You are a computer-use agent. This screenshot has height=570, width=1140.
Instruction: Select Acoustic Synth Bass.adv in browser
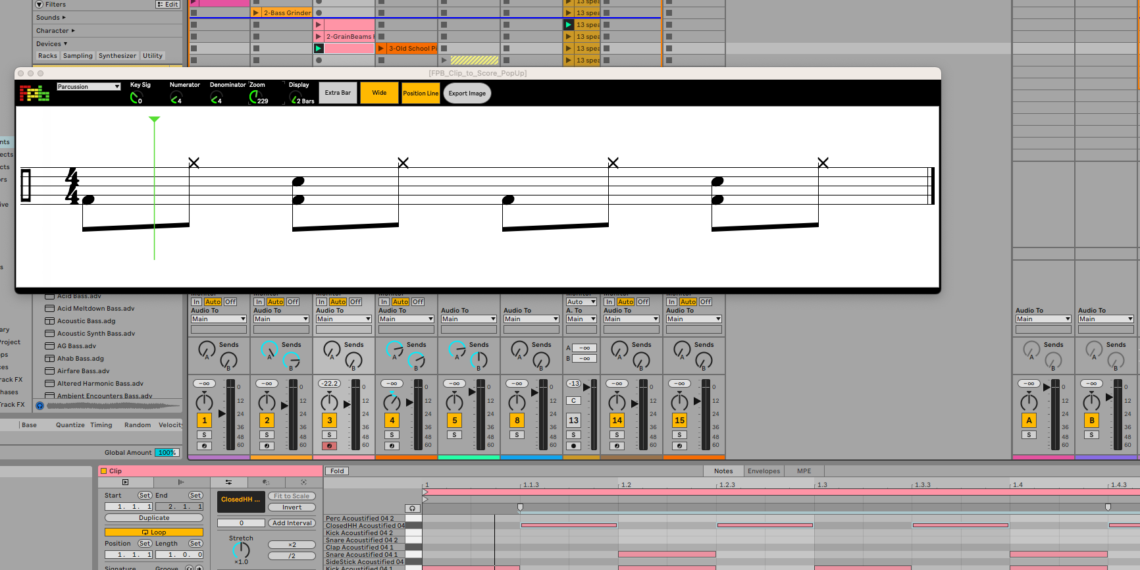[95, 333]
